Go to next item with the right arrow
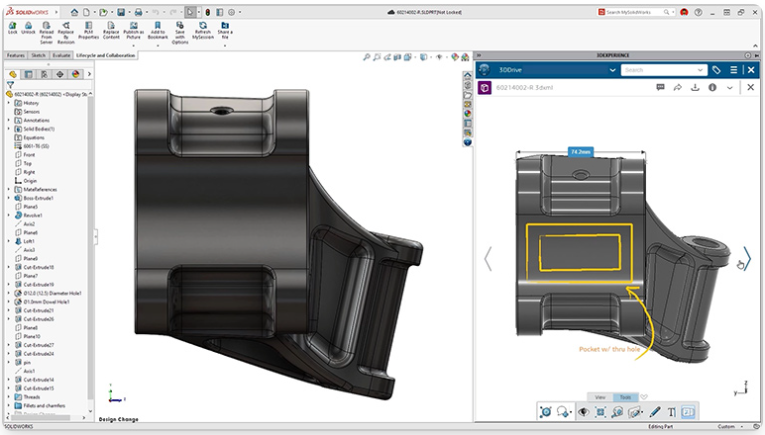765x435 pixels. [x=746, y=259]
